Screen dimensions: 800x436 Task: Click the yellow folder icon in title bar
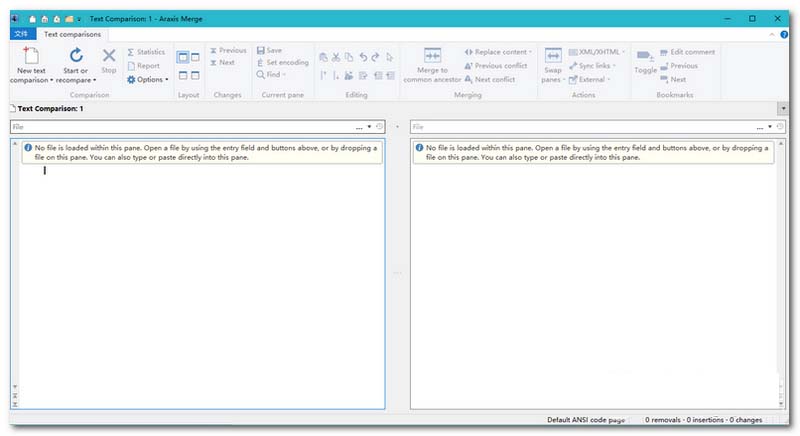[x=69, y=19]
